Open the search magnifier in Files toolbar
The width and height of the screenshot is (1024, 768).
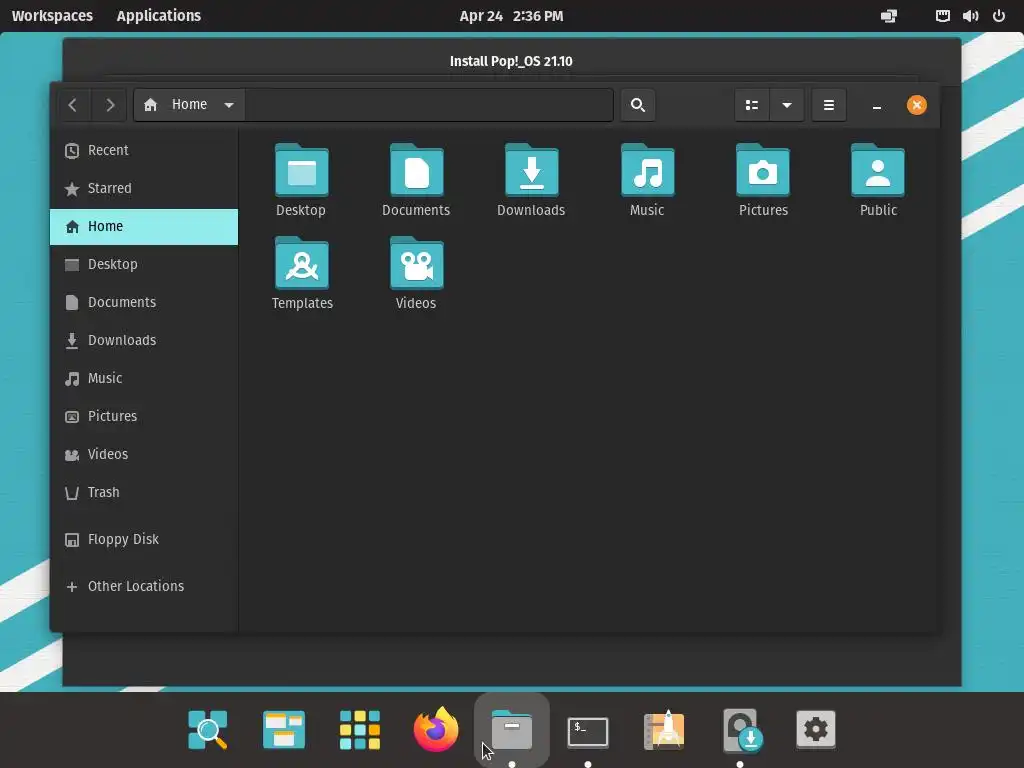638,105
